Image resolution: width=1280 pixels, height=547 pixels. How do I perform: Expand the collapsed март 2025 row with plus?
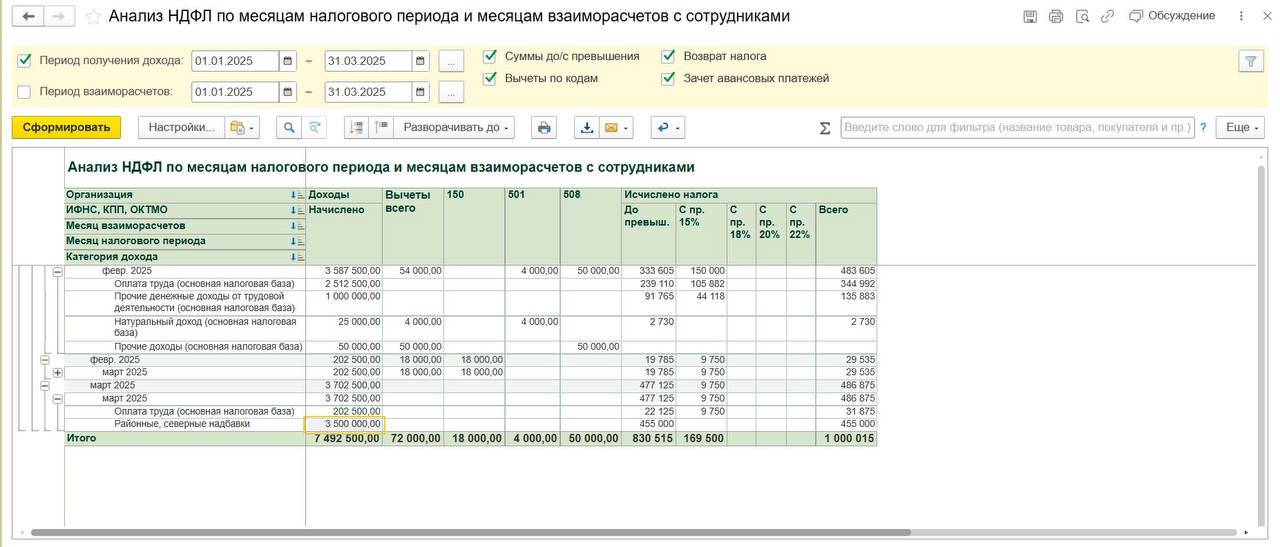(x=57, y=372)
